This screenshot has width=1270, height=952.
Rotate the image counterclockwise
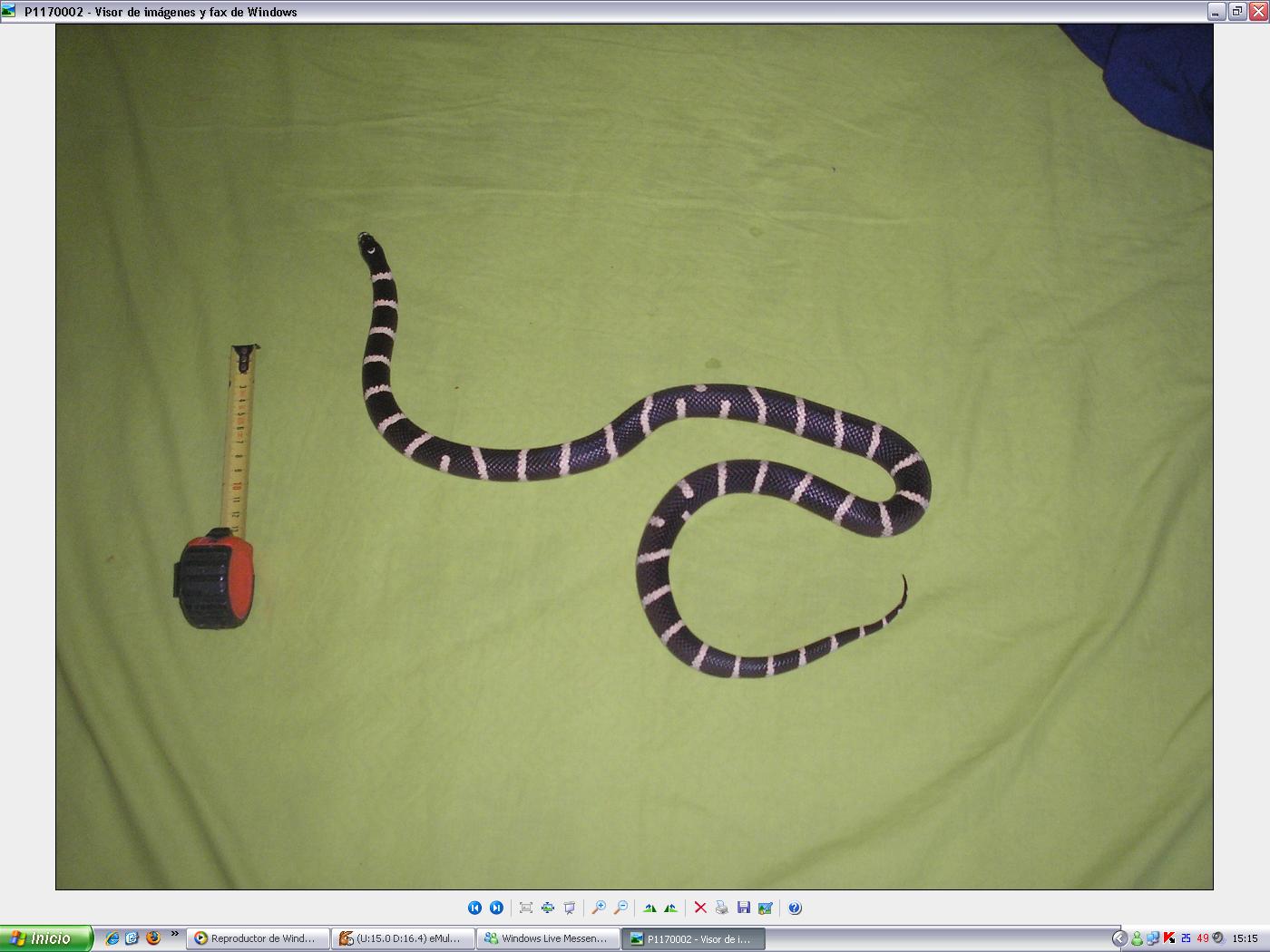671,908
